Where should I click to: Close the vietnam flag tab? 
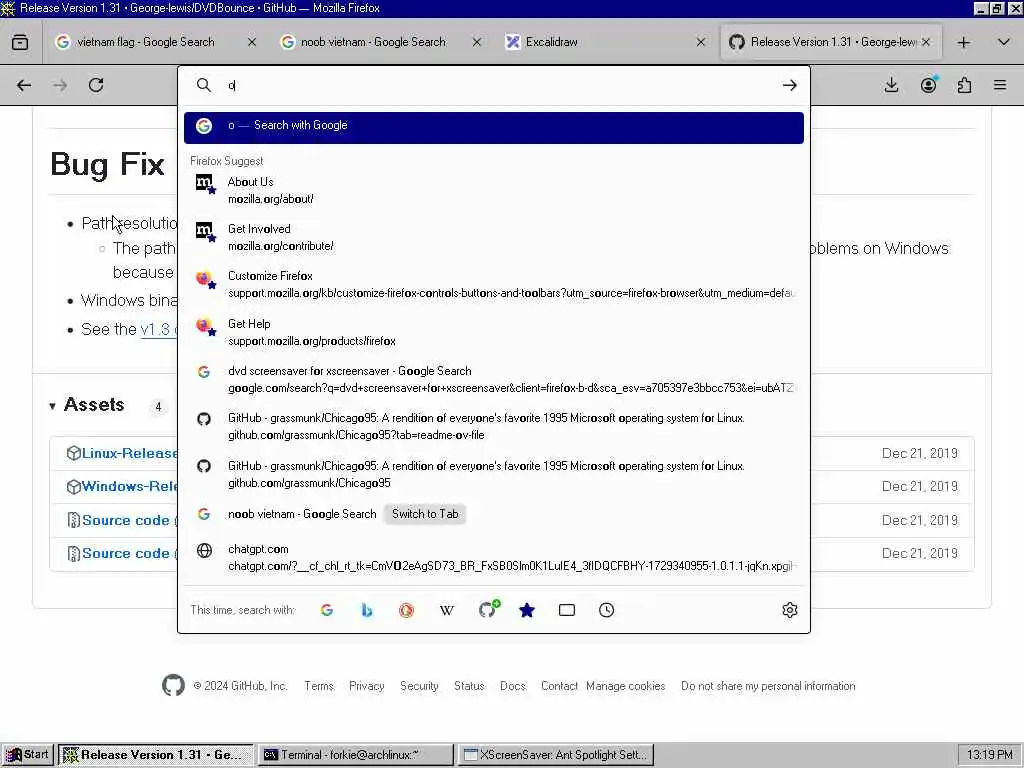pos(251,42)
